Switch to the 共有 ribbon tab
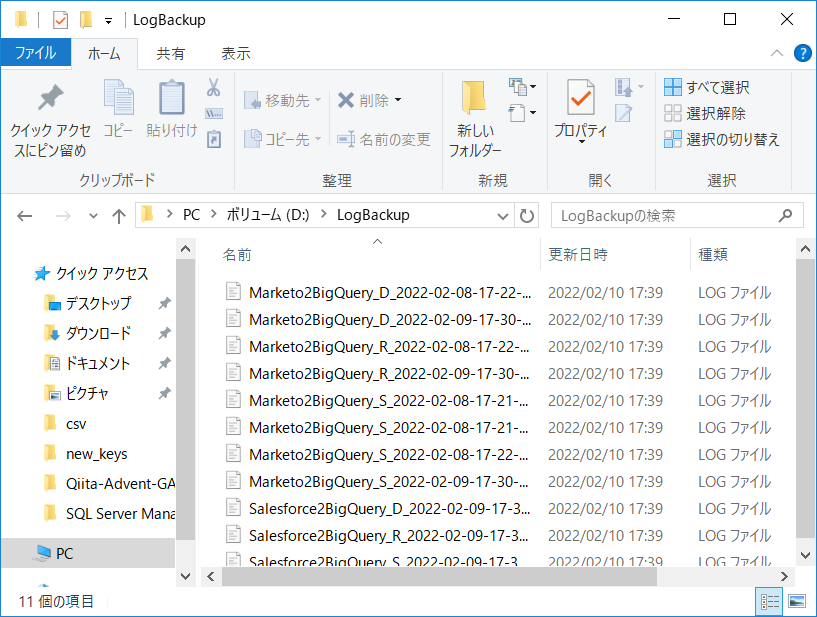The width and height of the screenshot is (817, 617). pos(171,53)
